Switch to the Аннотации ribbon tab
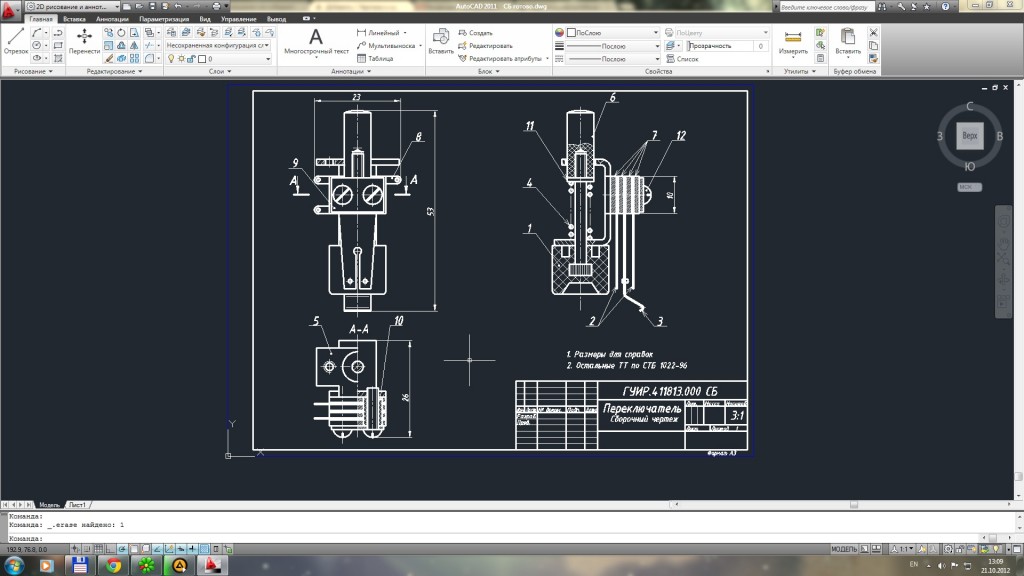This screenshot has width=1024, height=576. tap(112, 19)
